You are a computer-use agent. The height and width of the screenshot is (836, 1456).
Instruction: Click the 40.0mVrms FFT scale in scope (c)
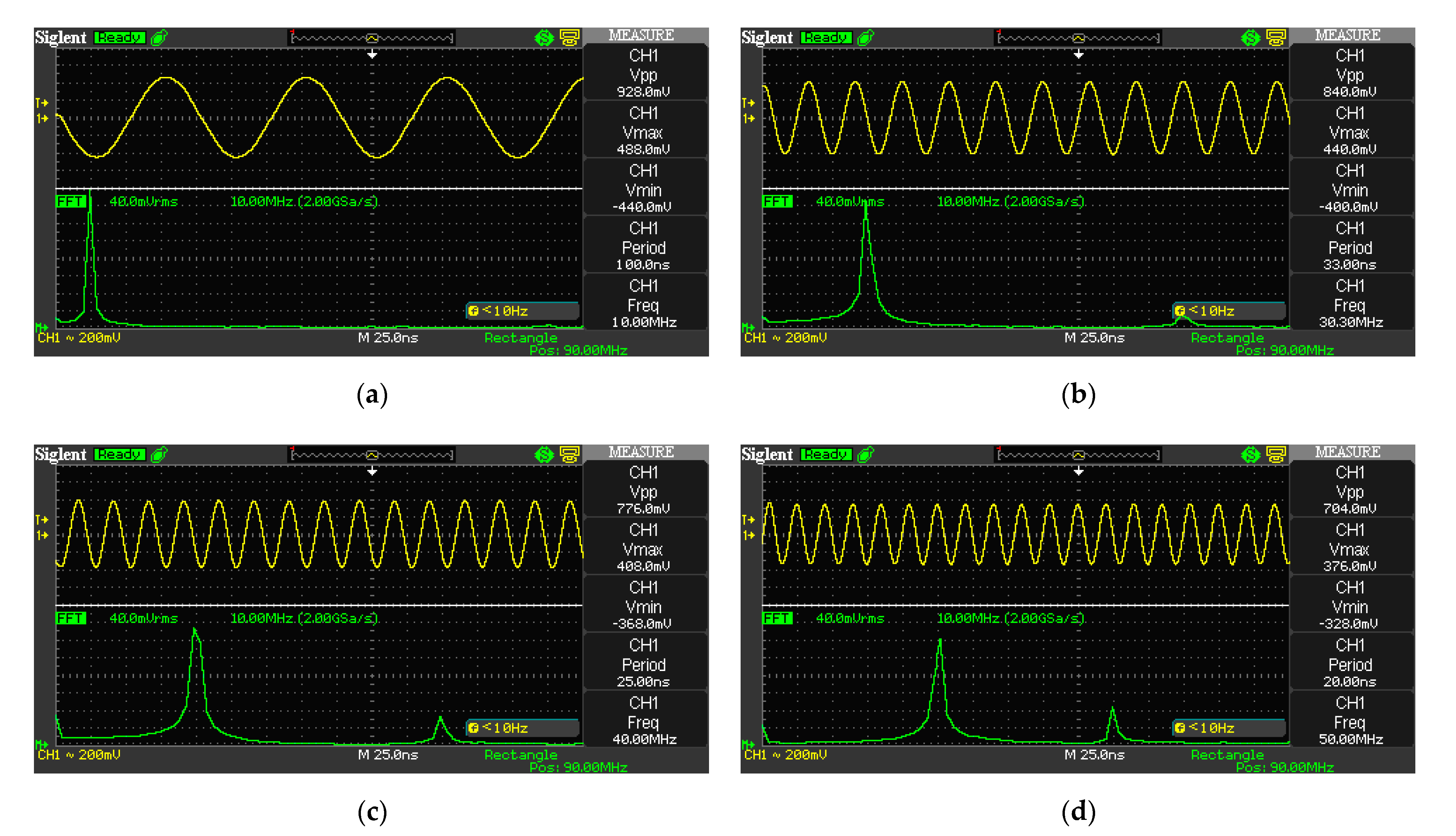(x=143, y=618)
